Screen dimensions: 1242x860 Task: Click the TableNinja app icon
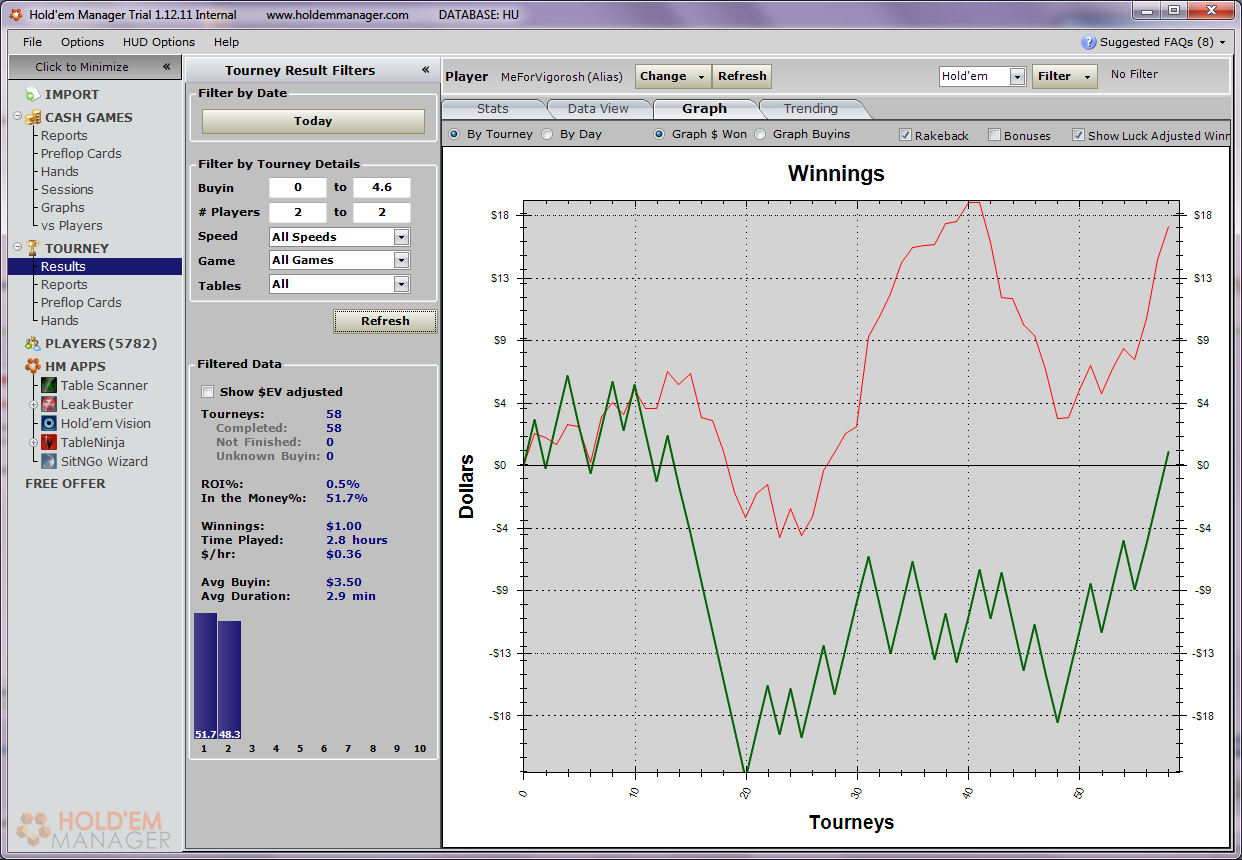click(x=49, y=442)
